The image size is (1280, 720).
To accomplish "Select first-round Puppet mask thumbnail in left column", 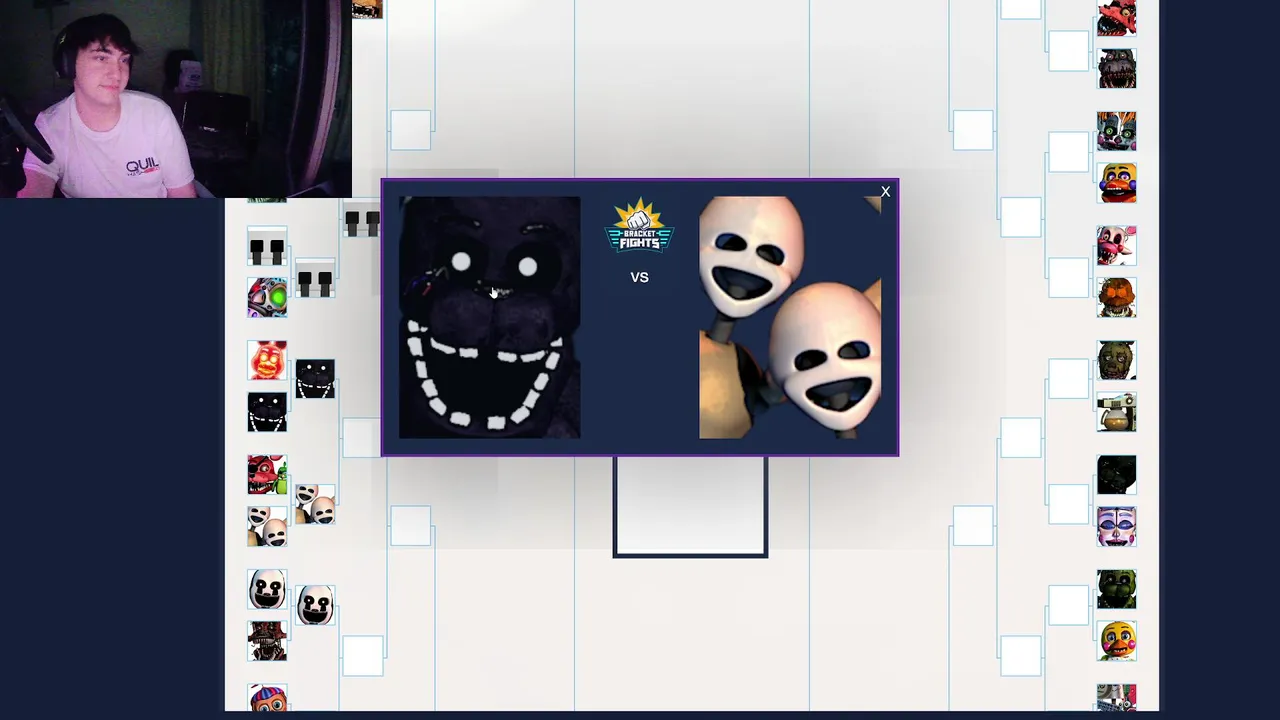I will (x=267, y=589).
